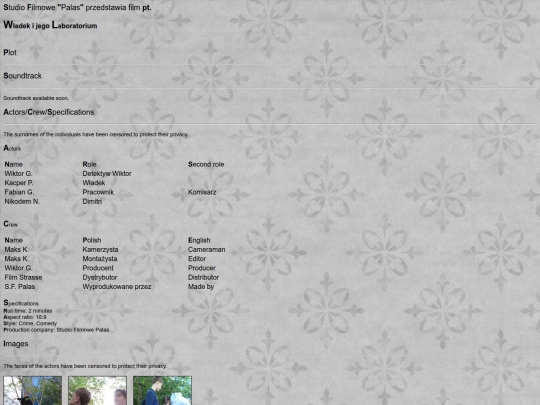Click crew entry 'Producent'
Screen dimensions: 540x405
98,268
